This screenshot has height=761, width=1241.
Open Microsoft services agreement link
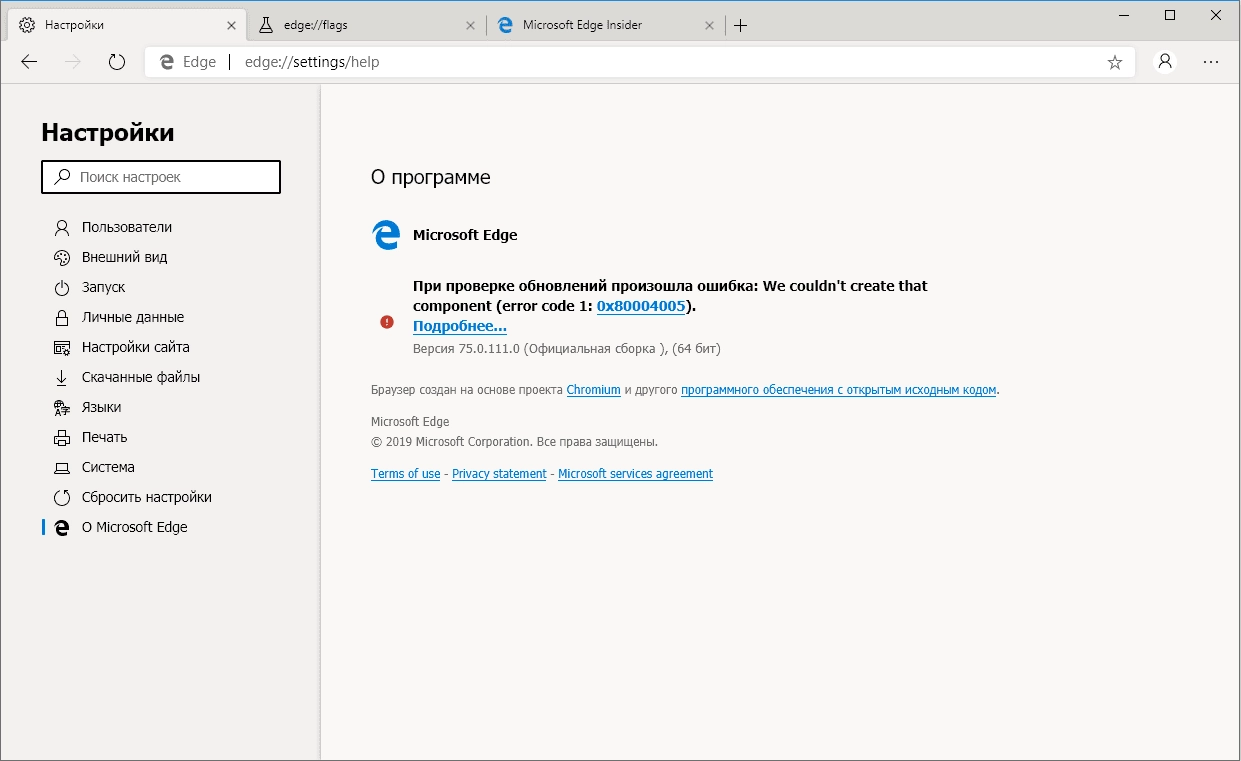pyautogui.click(x=635, y=474)
